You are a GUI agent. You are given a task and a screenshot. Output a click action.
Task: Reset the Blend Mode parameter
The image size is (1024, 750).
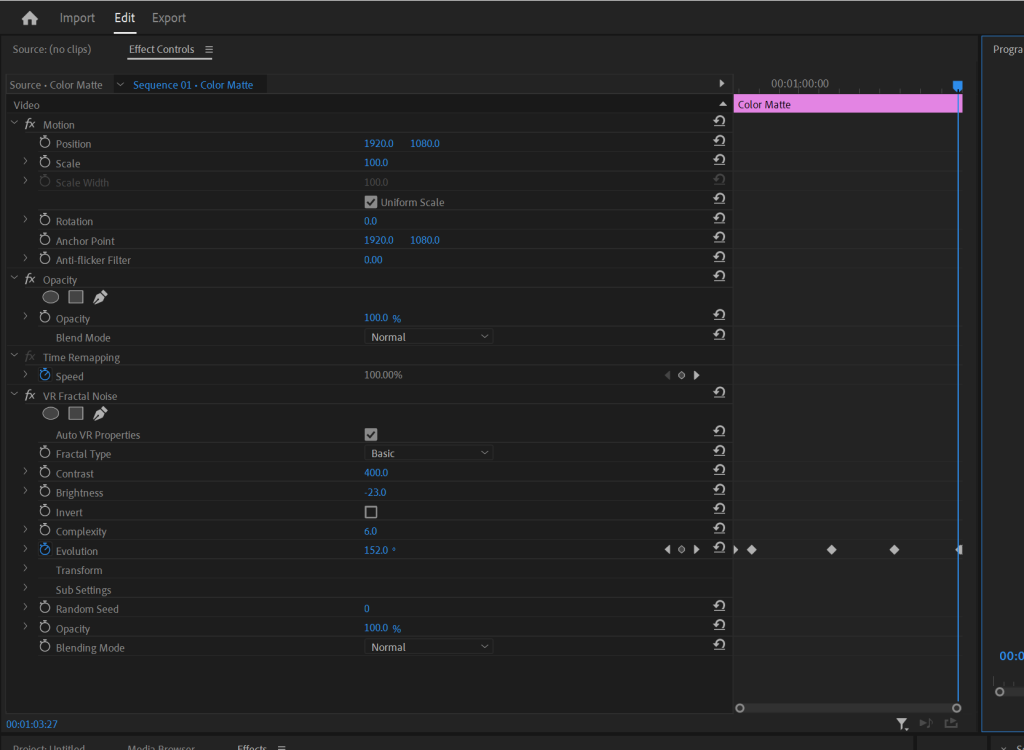[x=719, y=334]
